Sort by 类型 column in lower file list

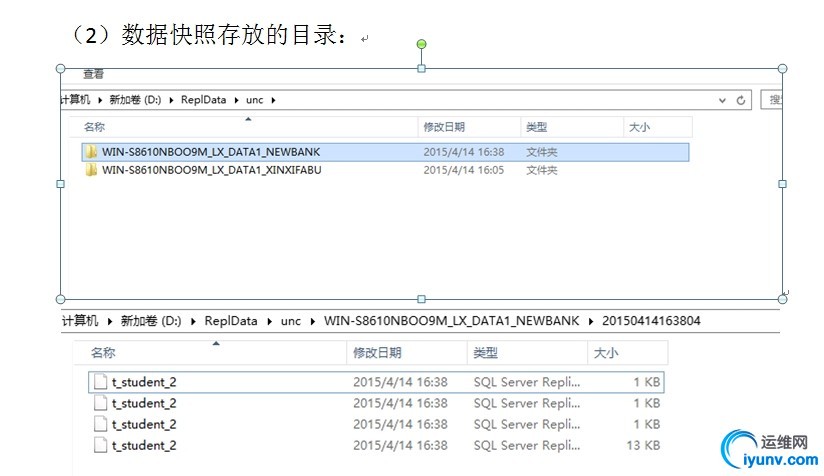tap(486, 353)
